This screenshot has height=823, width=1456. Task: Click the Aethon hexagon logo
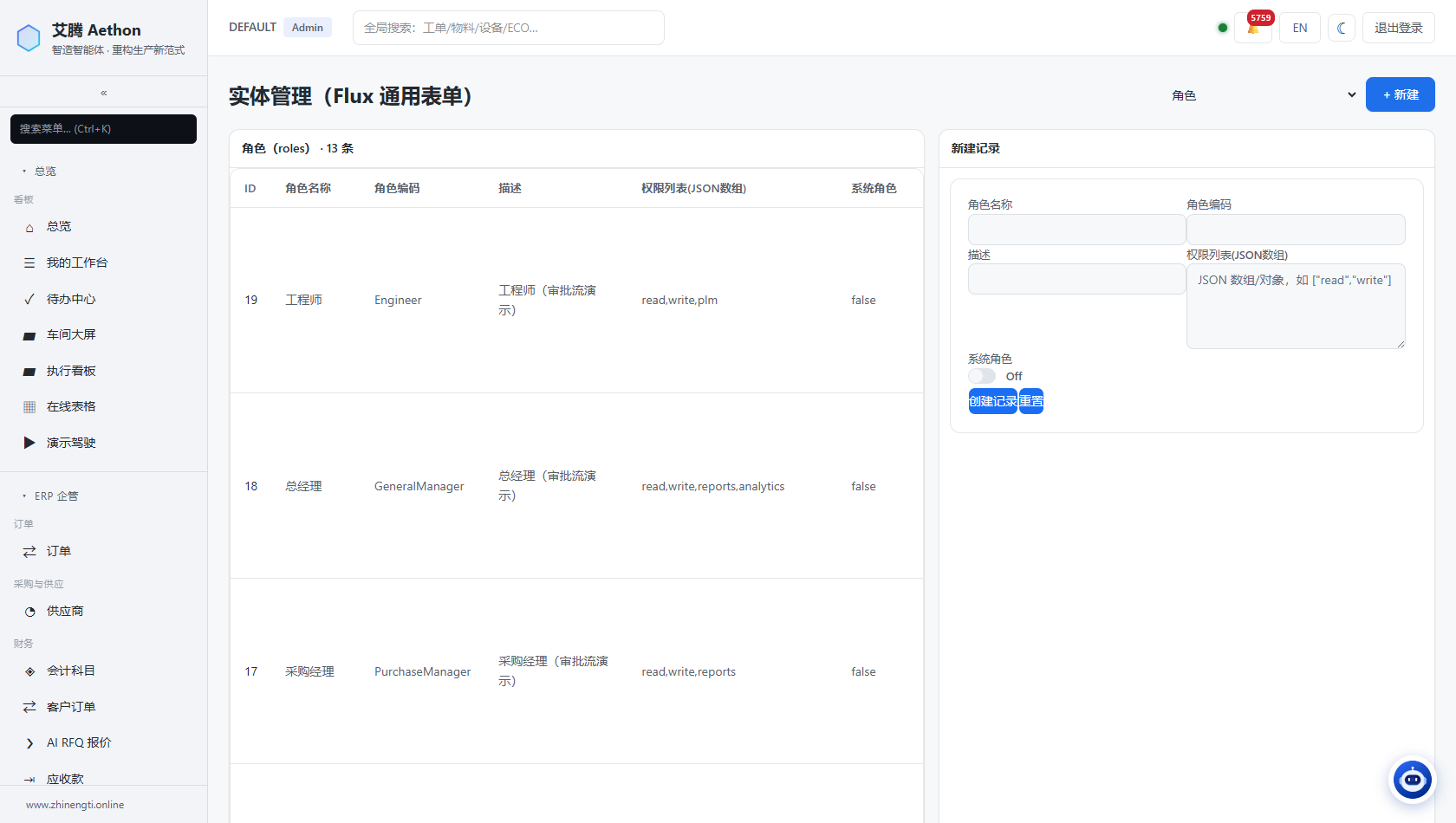(29, 38)
